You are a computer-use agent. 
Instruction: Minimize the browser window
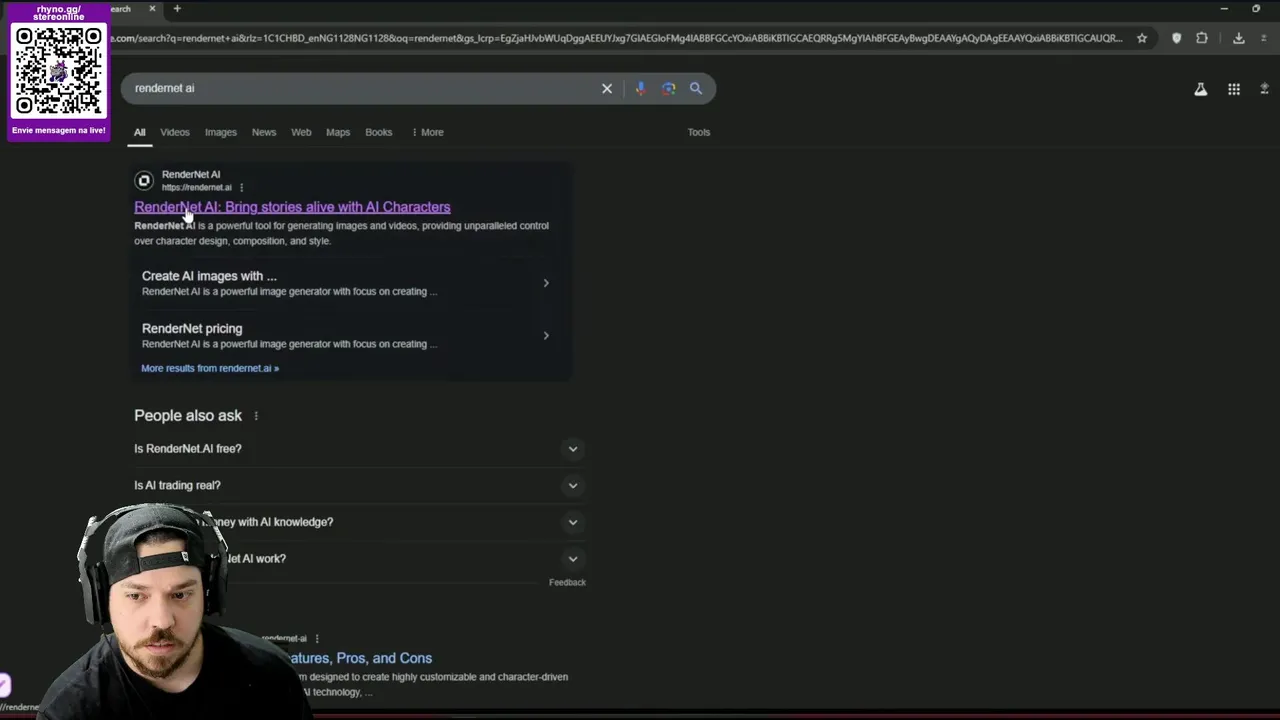pos(1224,9)
